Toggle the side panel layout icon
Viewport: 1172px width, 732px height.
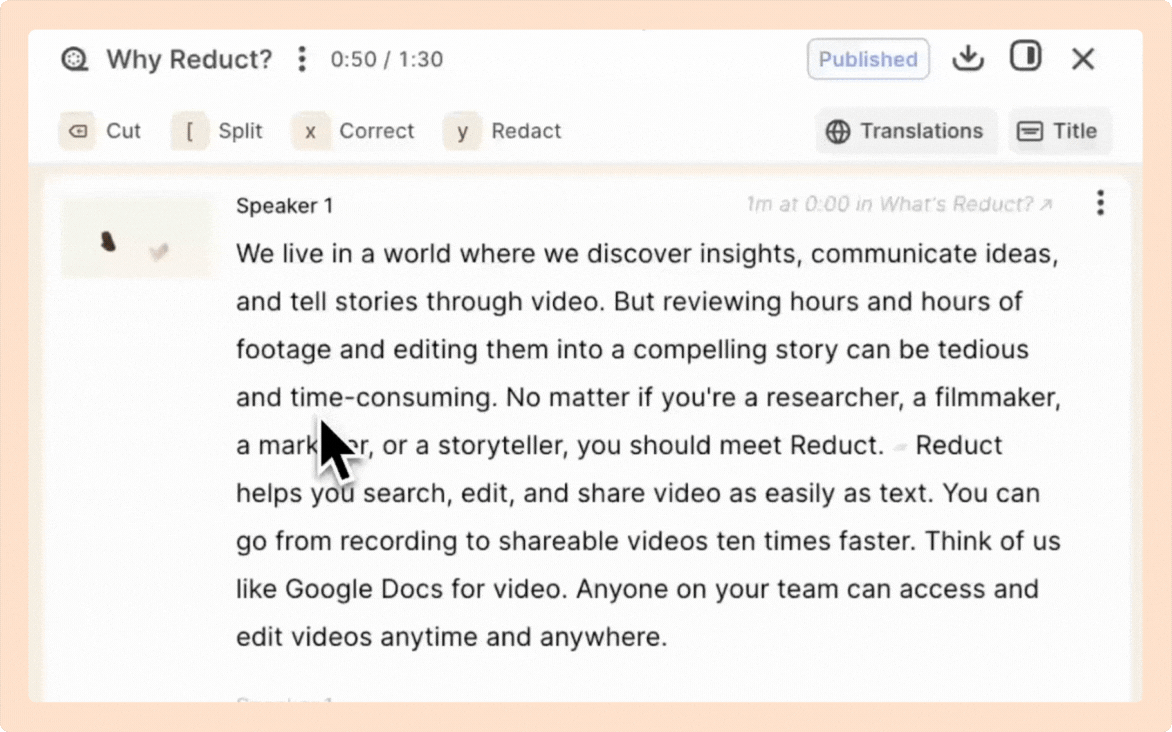click(x=1026, y=56)
